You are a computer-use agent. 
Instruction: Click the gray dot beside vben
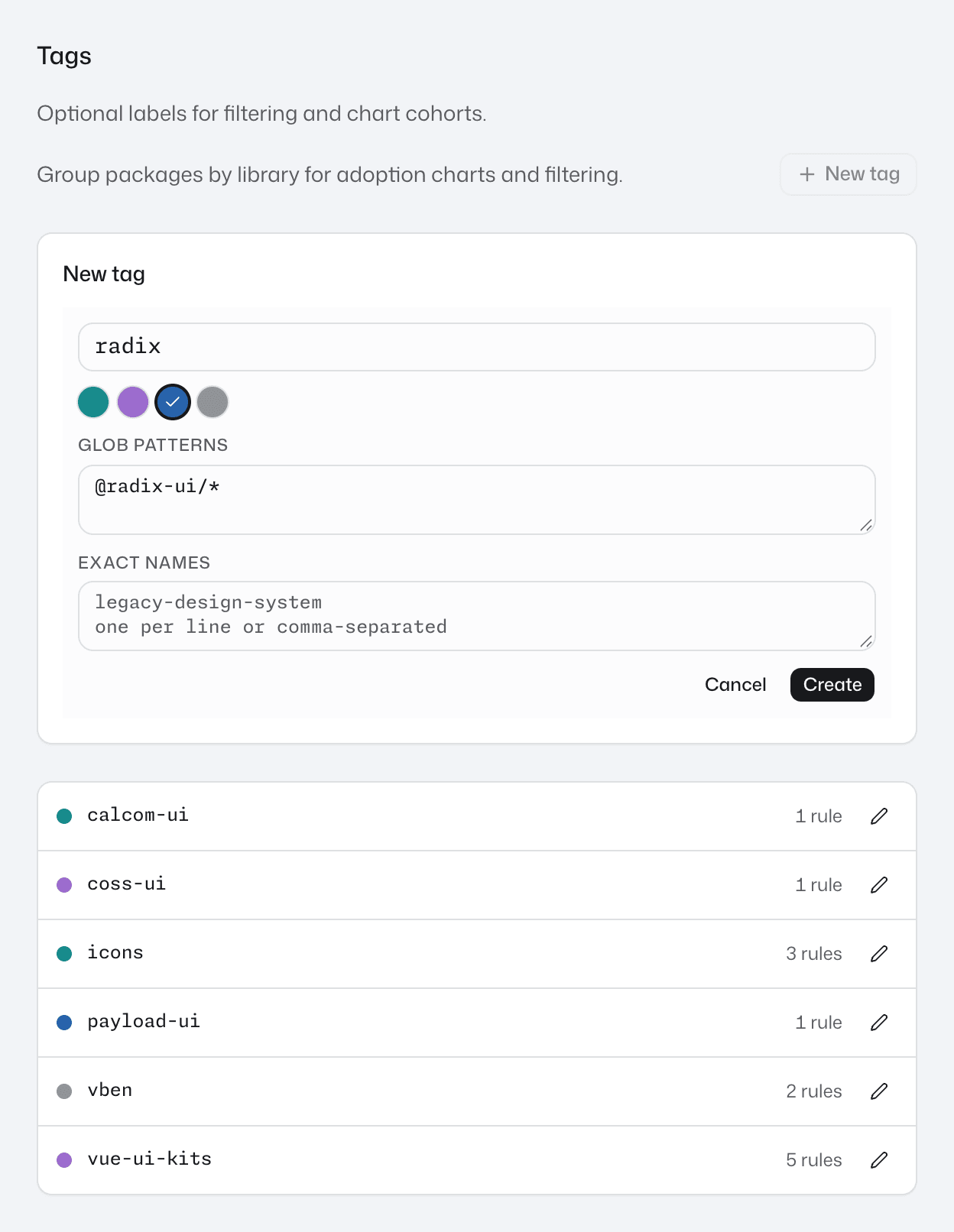click(x=64, y=1091)
